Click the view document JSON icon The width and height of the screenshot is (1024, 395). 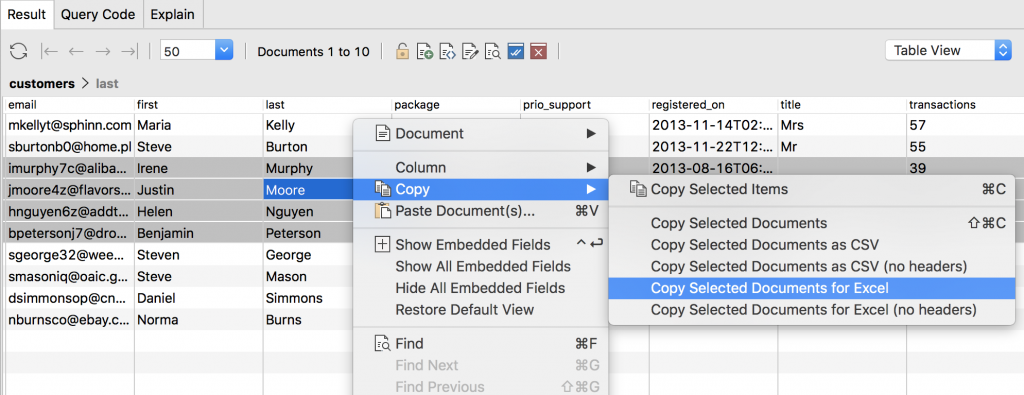(x=447, y=51)
